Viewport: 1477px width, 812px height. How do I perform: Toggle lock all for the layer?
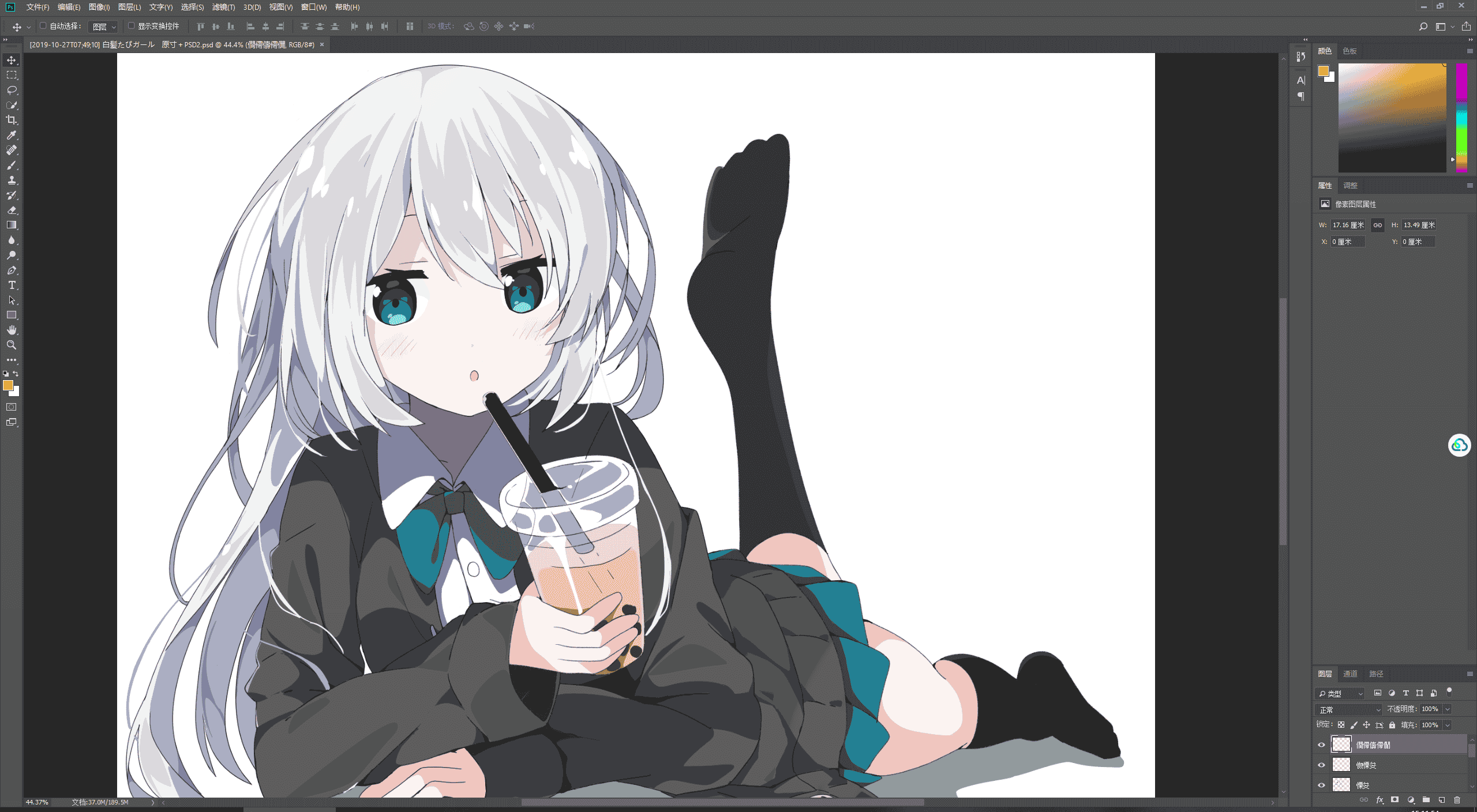[x=1392, y=725]
